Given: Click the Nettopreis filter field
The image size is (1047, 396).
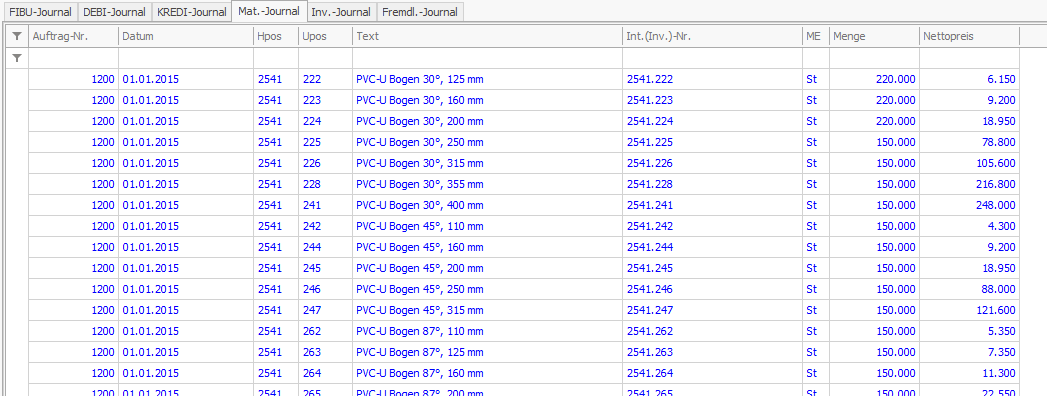Looking at the screenshot, I should [x=969, y=59].
